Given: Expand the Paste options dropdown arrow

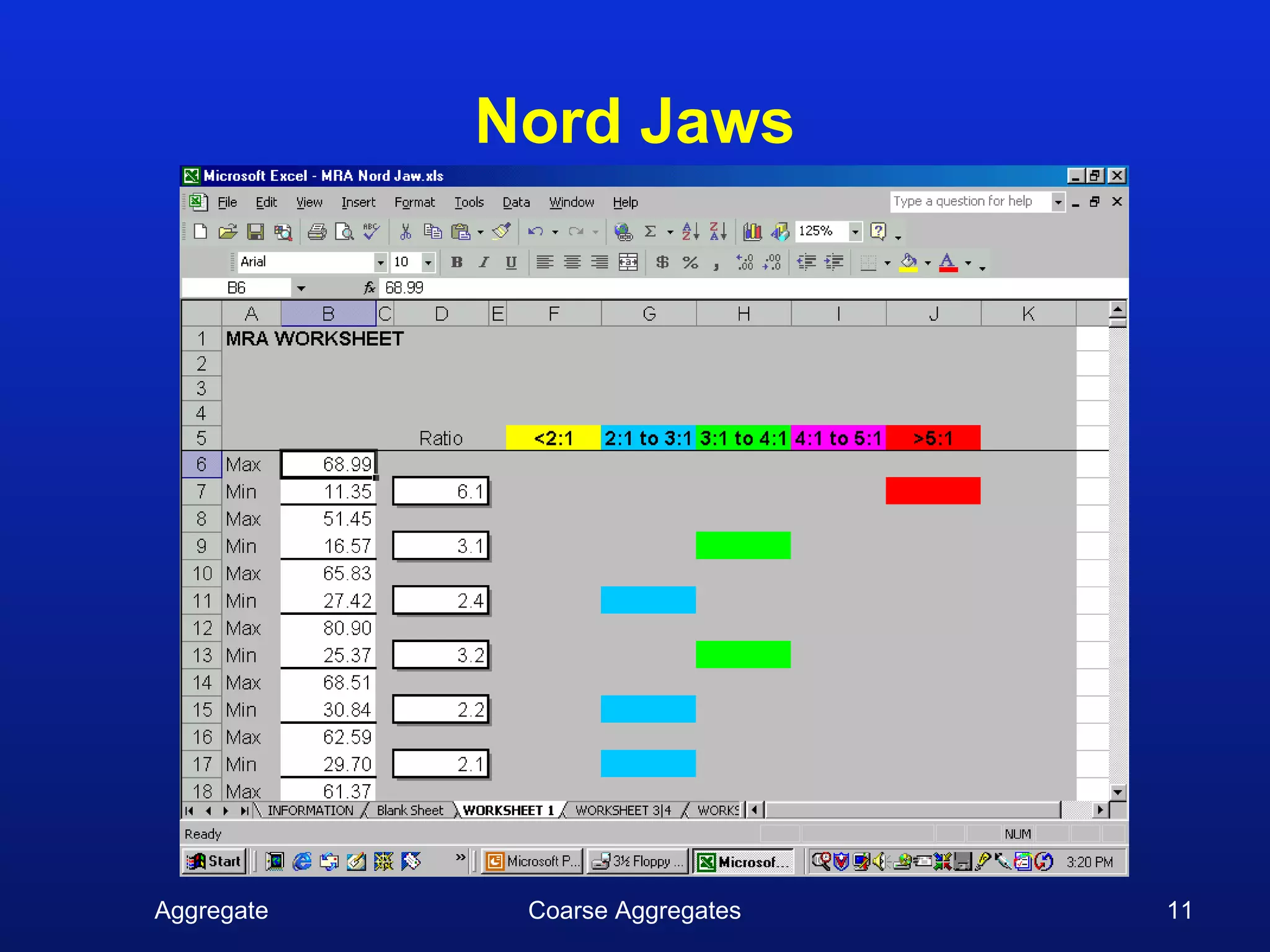Looking at the screenshot, I should [481, 232].
